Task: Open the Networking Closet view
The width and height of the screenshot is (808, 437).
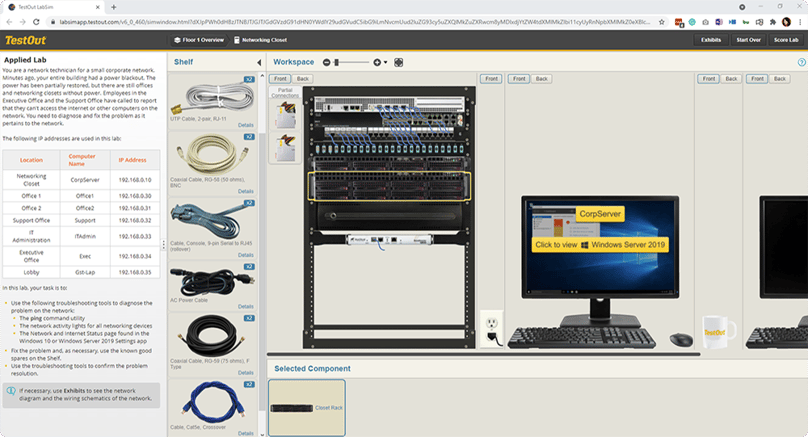Action: click(x=261, y=40)
